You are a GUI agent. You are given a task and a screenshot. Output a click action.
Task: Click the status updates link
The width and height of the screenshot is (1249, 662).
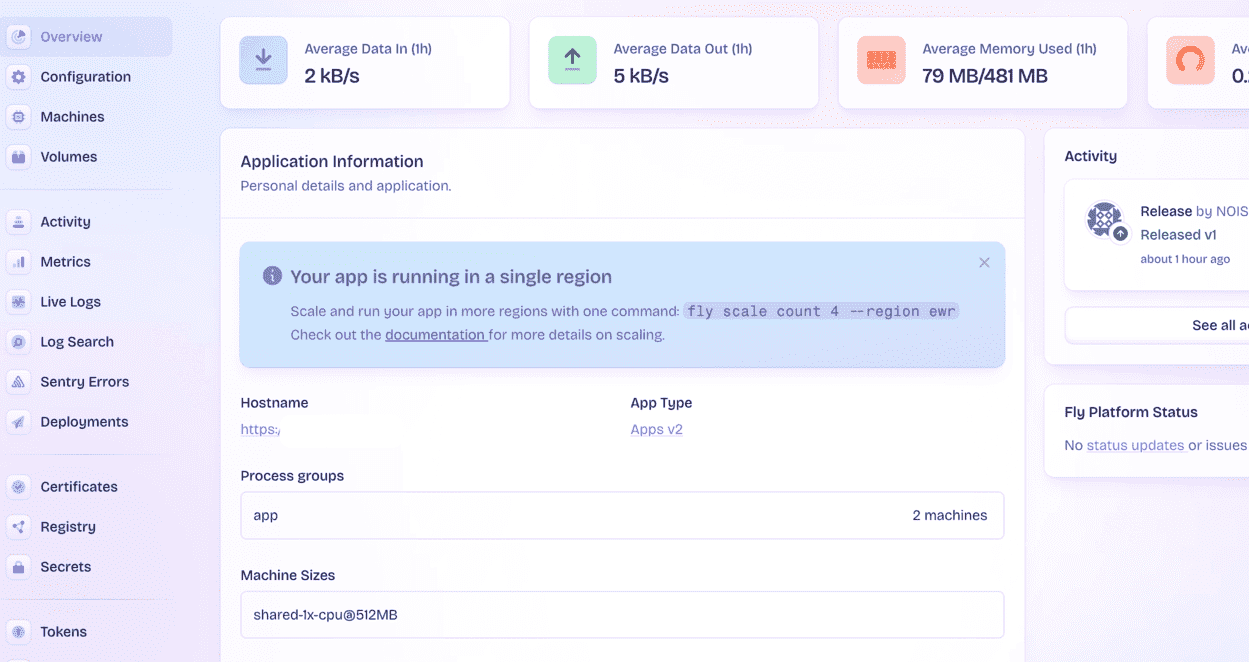pos(1135,445)
